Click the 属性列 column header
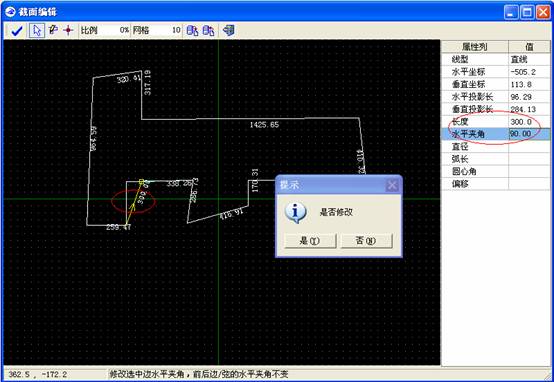Viewport: 554px width, 382px height. tap(475, 47)
